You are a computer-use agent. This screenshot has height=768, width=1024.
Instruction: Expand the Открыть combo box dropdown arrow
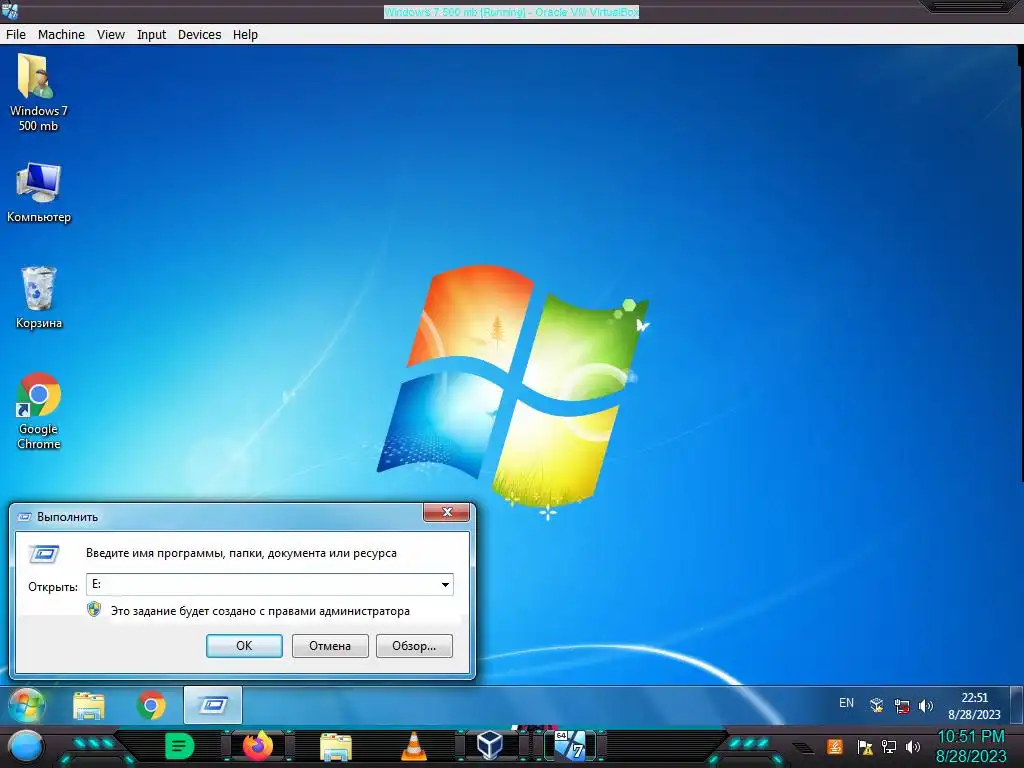445,584
